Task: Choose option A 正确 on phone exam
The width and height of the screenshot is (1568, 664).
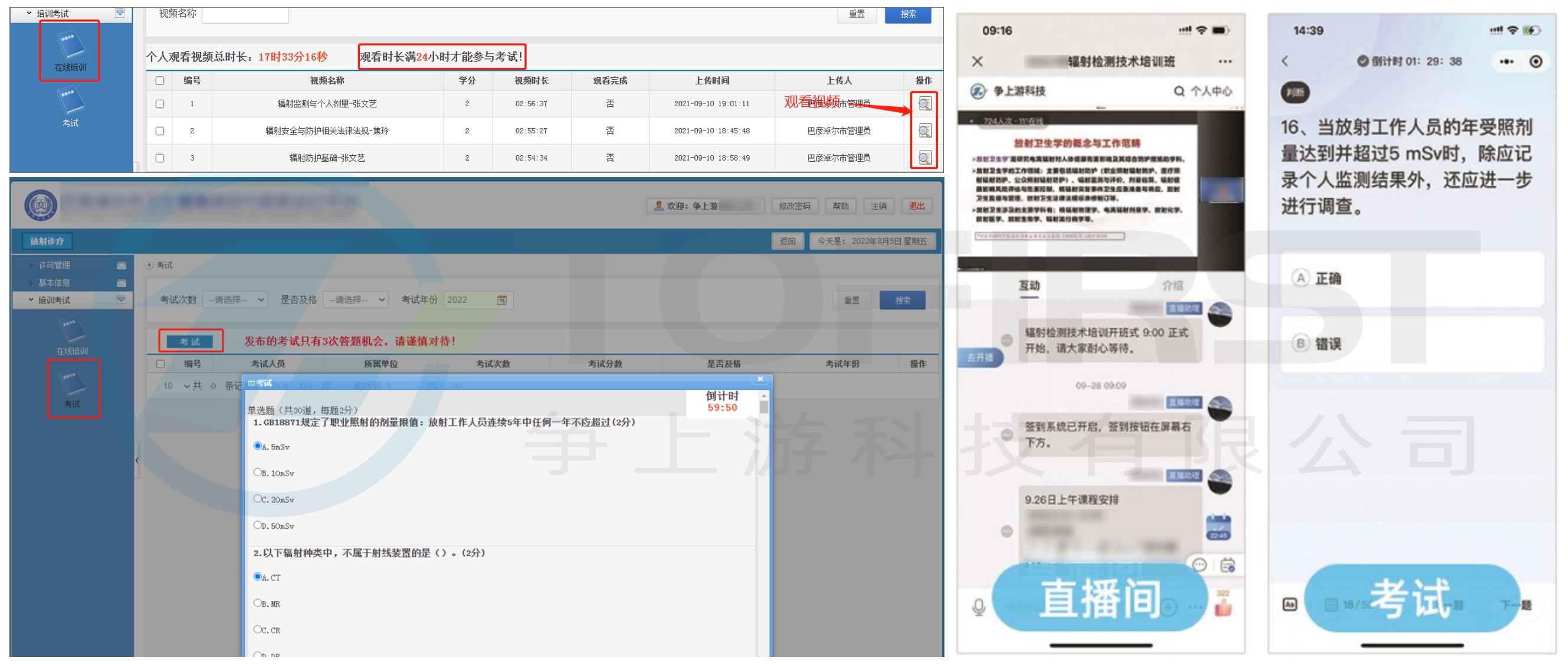Action: [1412, 279]
